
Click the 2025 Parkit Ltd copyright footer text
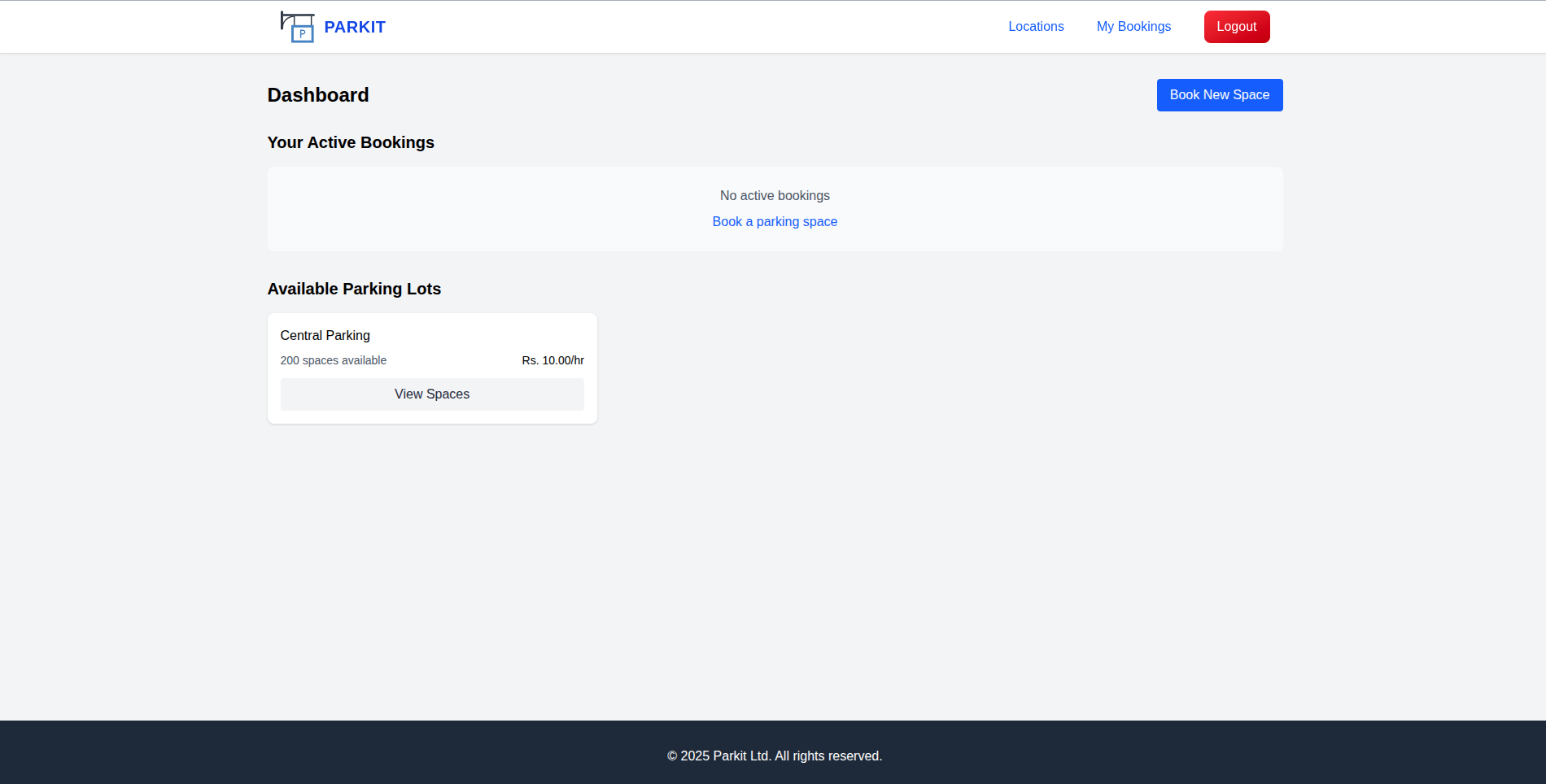pos(775,756)
